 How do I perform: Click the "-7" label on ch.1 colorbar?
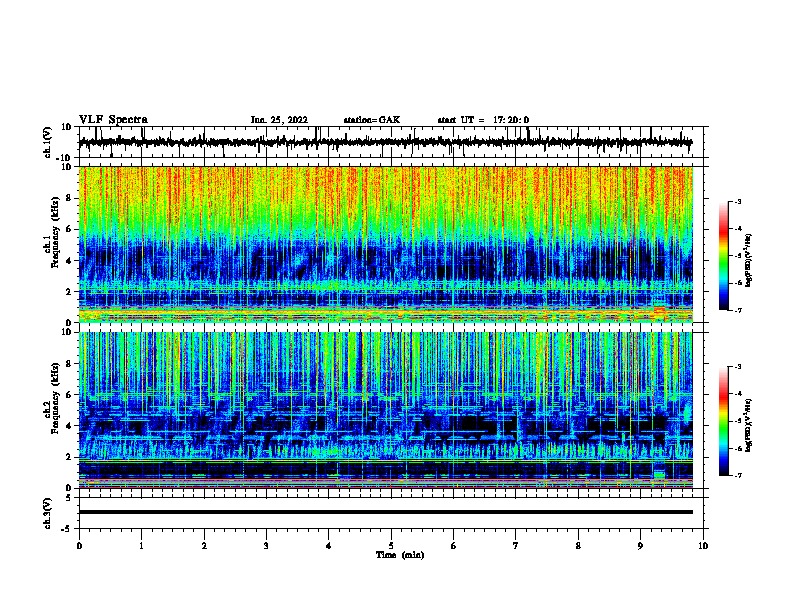pos(737,310)
